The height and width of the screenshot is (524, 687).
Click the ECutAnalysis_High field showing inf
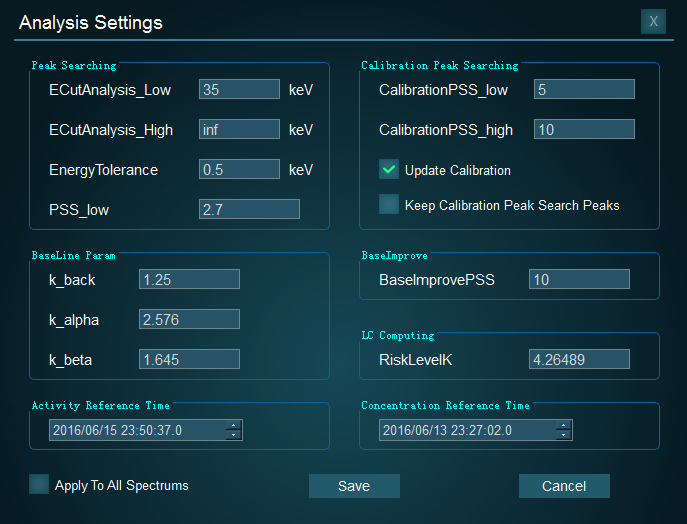pos(239,129)
